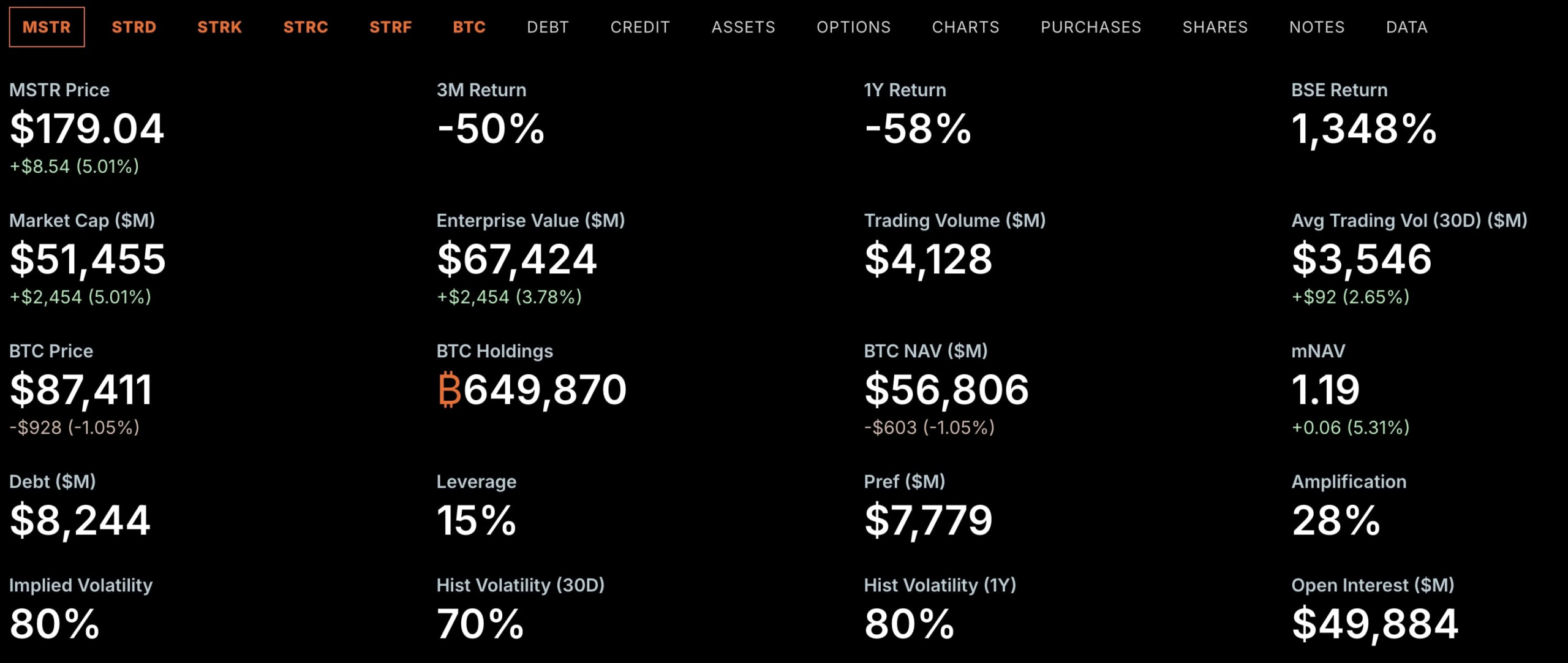The image size is (1568, 663).
Task: Open the CREDIT tab
Action: coord(640,27)
